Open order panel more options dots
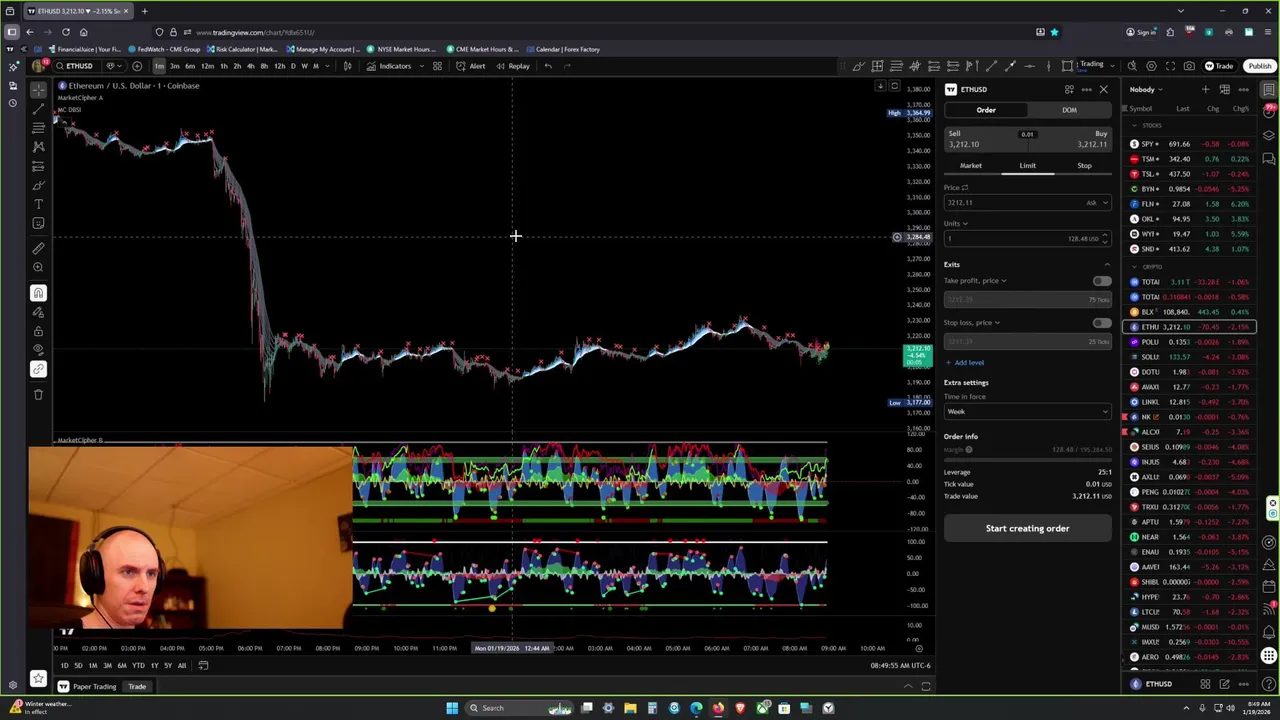The image size is (1280, 720). coord(1086,90)
